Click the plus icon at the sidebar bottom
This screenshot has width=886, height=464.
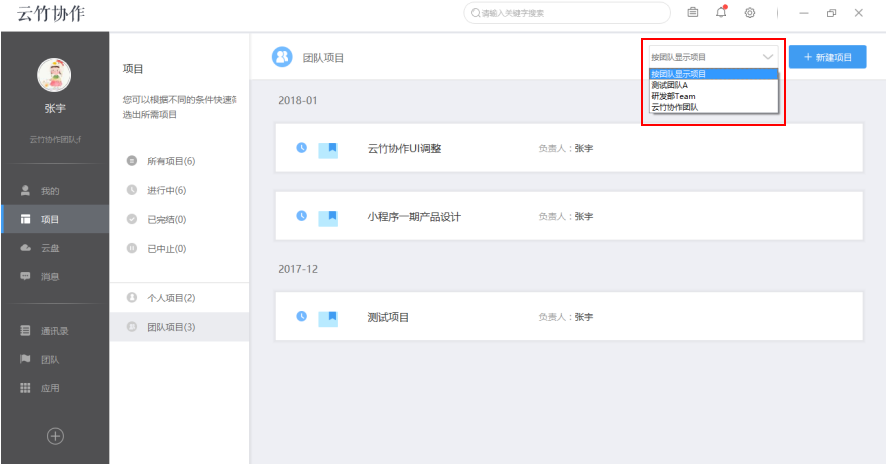pyautogui.click(x=55, y=435)
